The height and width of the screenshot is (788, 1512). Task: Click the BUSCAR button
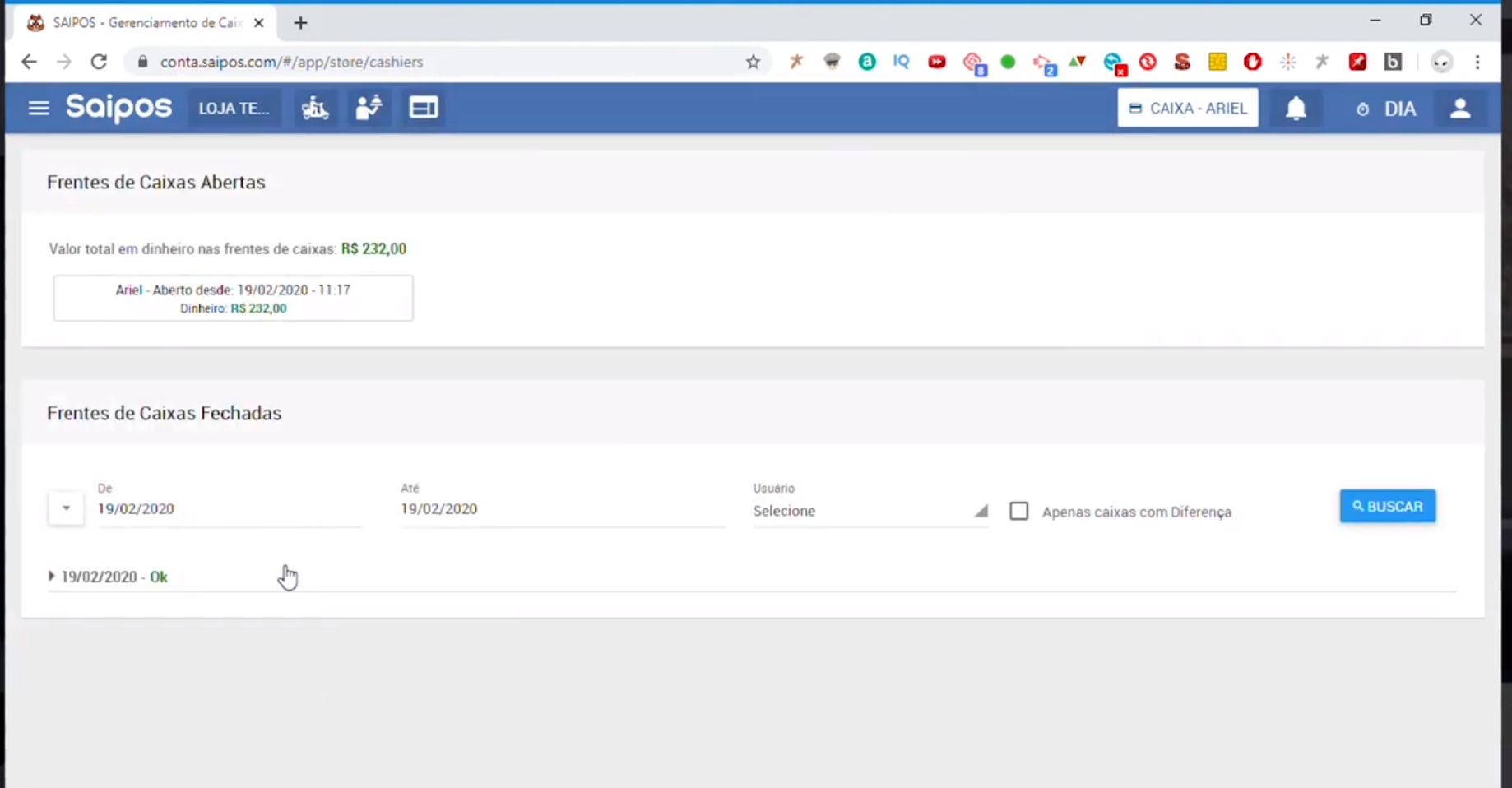tap(1387, 506)
